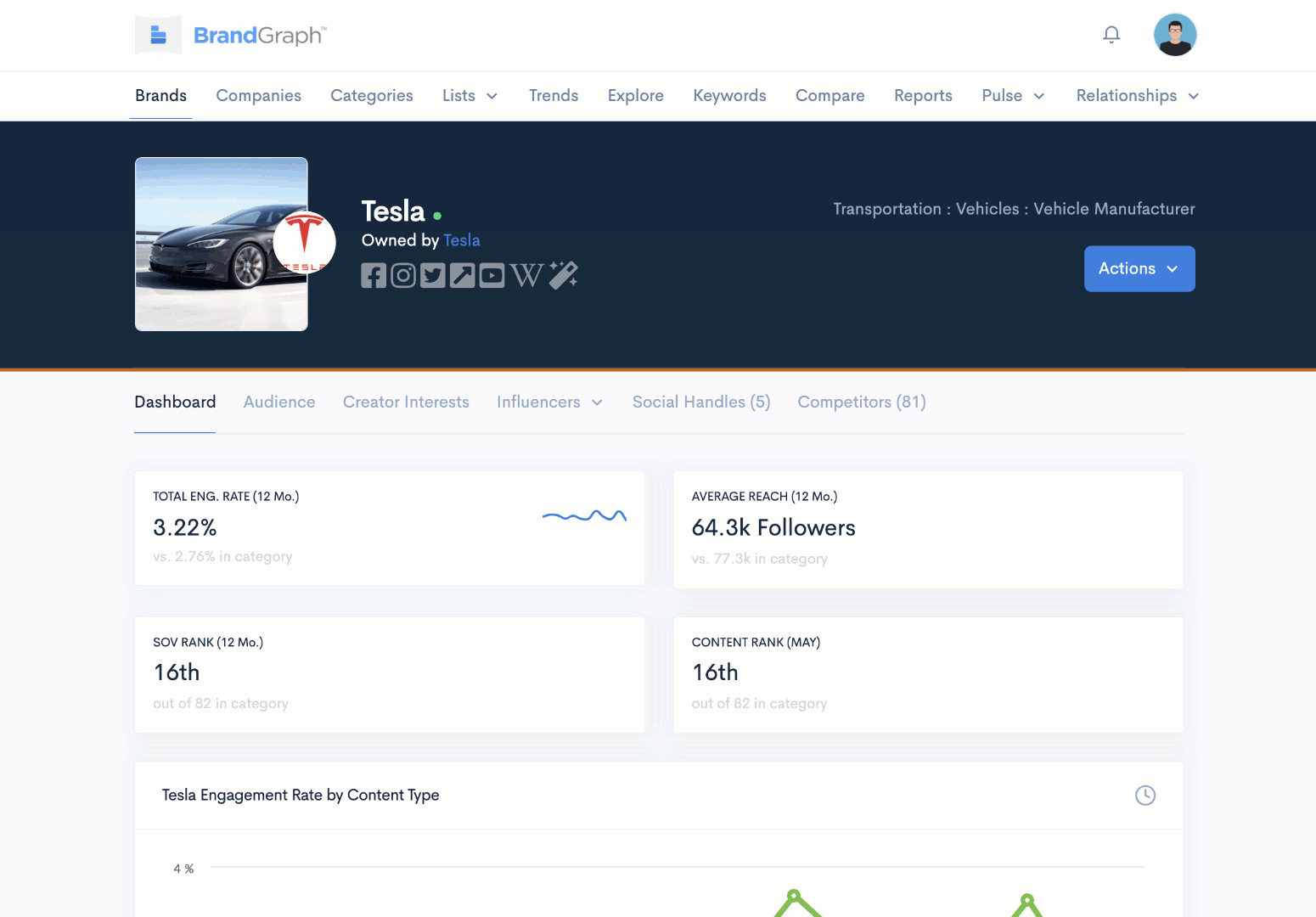Image resolution: width=1316 pixels, height=917 pixels.
Task: Open Keywords in navigation
Action: [730, 96]
